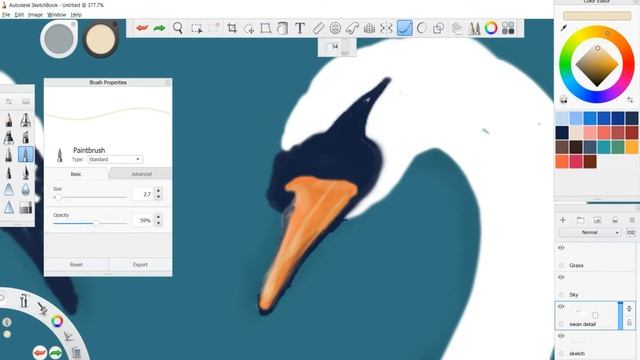640x360 pixels.
Task: Increase Opacity with up stepper arrow
Action: (158, 217)
